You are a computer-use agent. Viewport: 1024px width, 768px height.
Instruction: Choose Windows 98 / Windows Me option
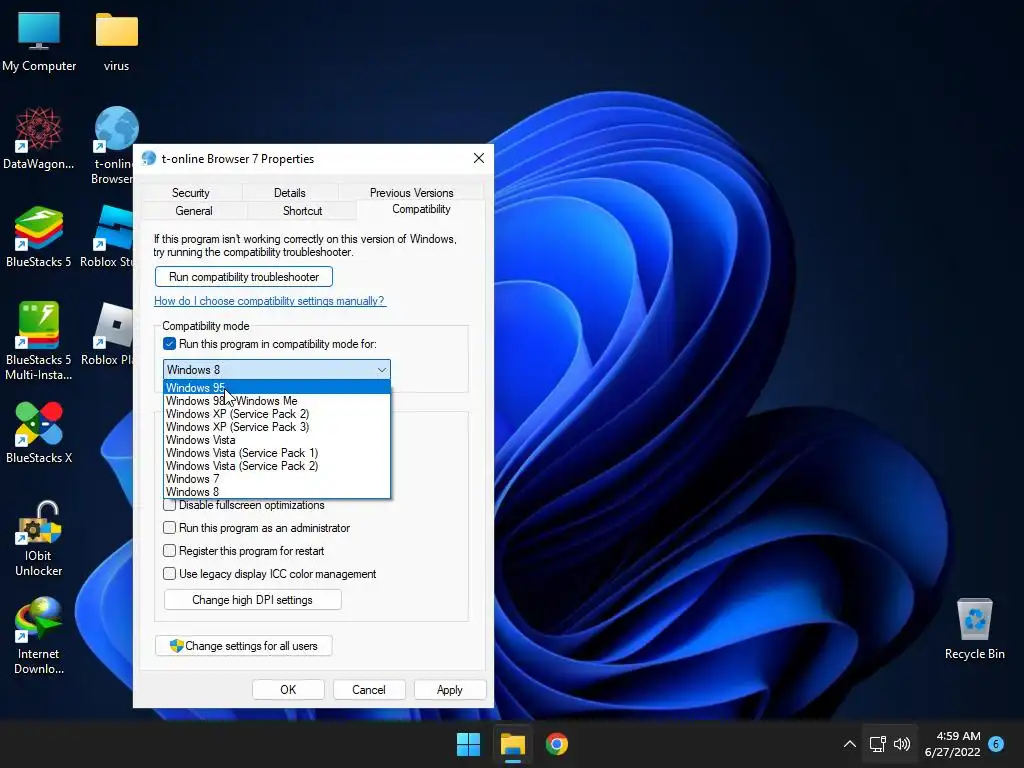tap(277, 400)
